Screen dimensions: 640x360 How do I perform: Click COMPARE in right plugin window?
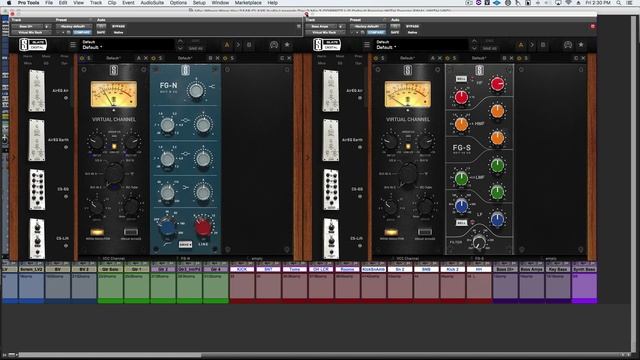(x=376, y=32)
